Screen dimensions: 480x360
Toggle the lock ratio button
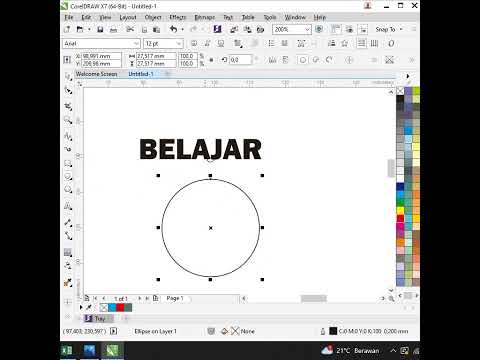tap(211, 60)
